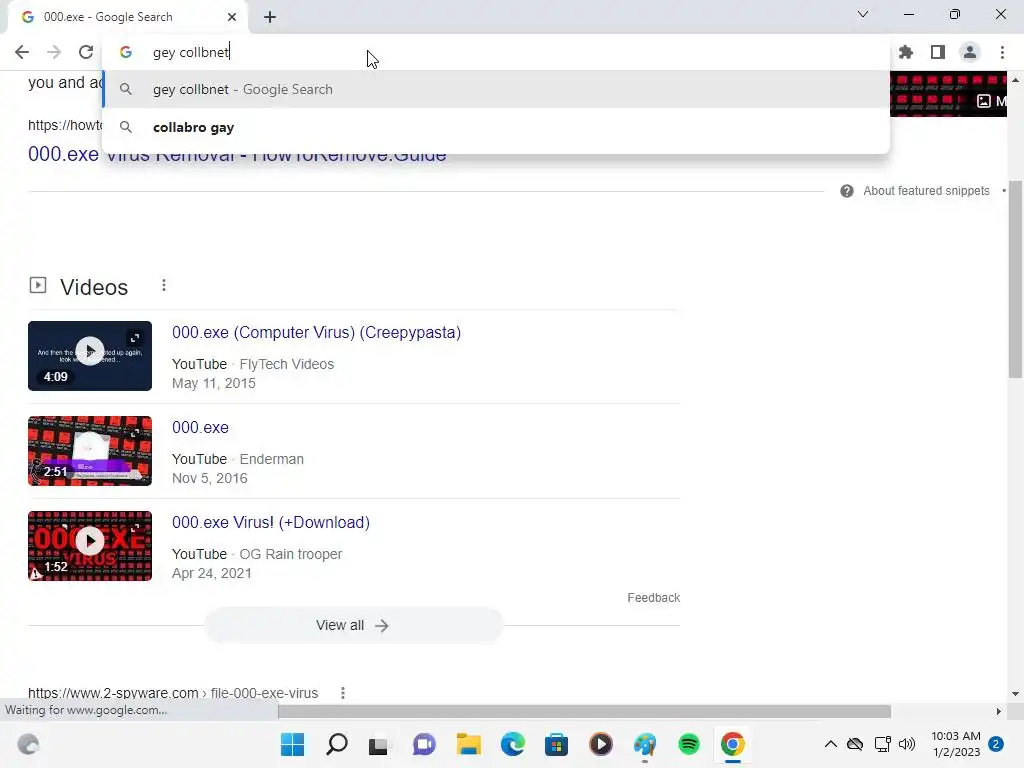Open the volume speaker tray icon
This screenshot has height=768, width=1024.
[x=907, y=744]
